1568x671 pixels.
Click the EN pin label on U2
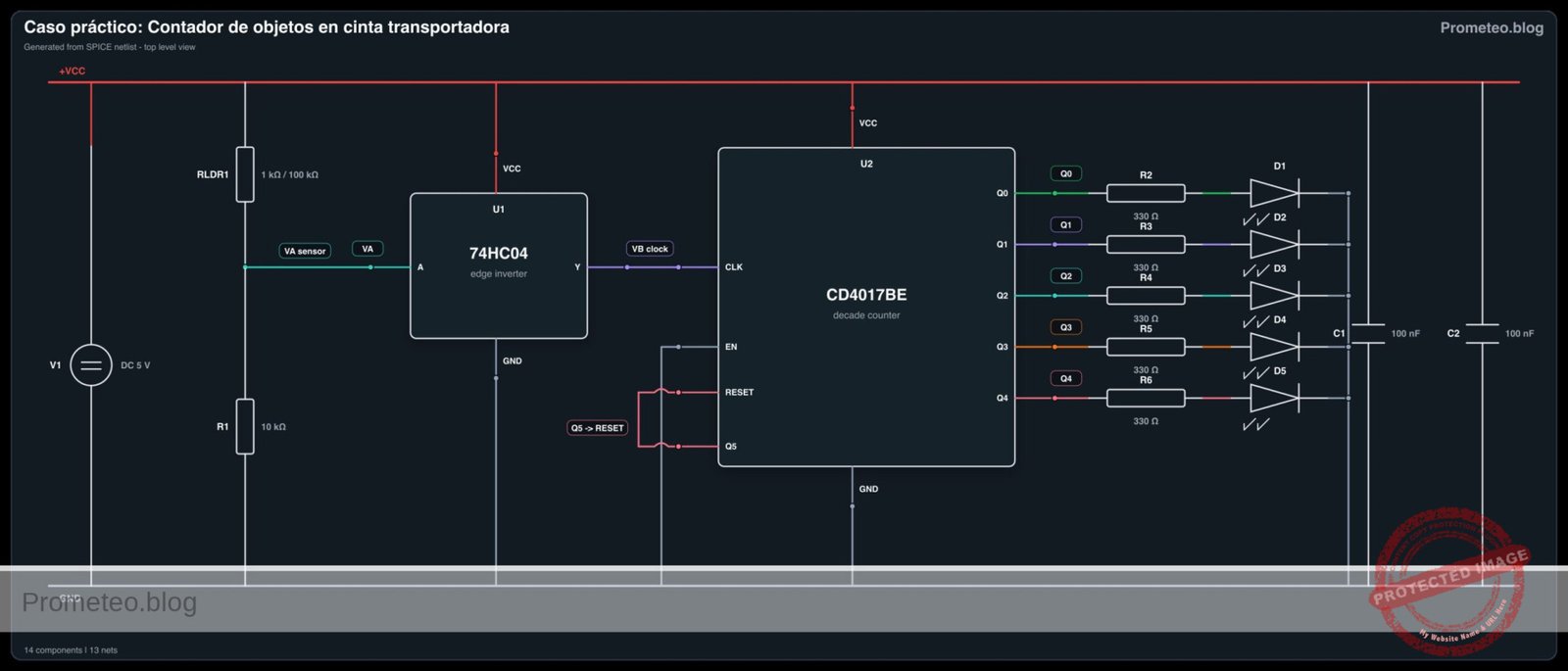click(x=731, y=347)
